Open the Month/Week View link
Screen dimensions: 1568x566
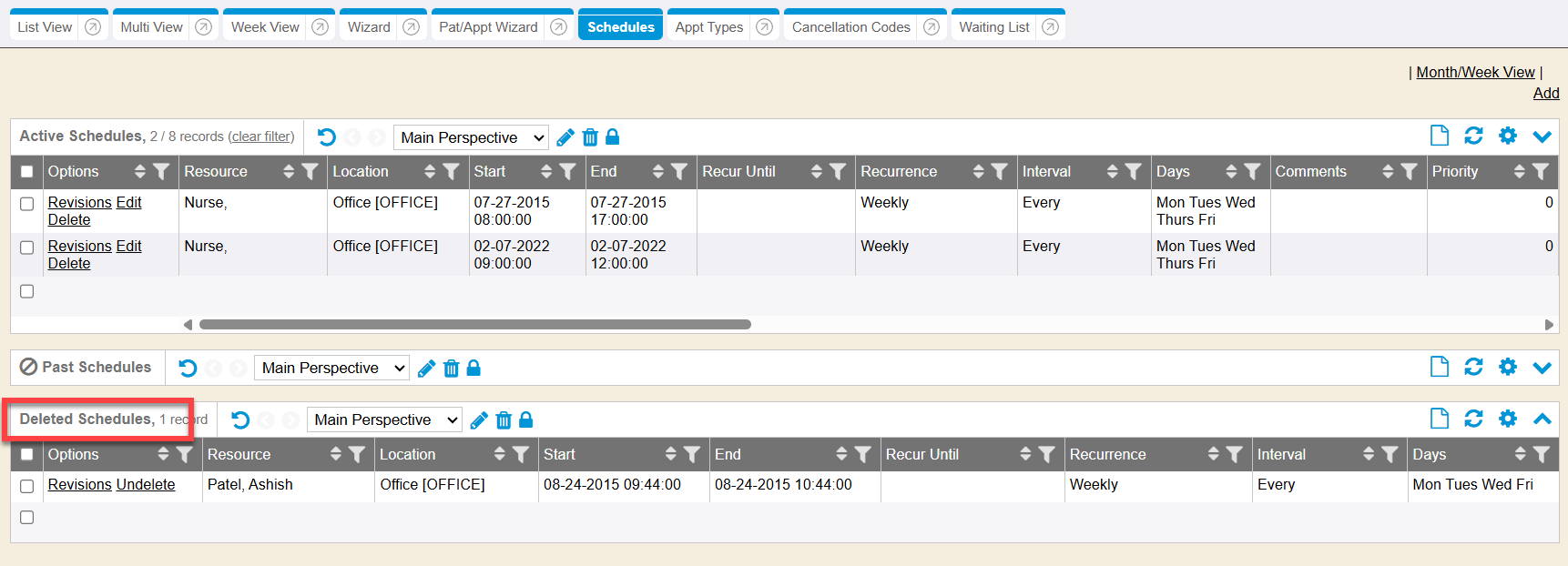(1475, 72)
